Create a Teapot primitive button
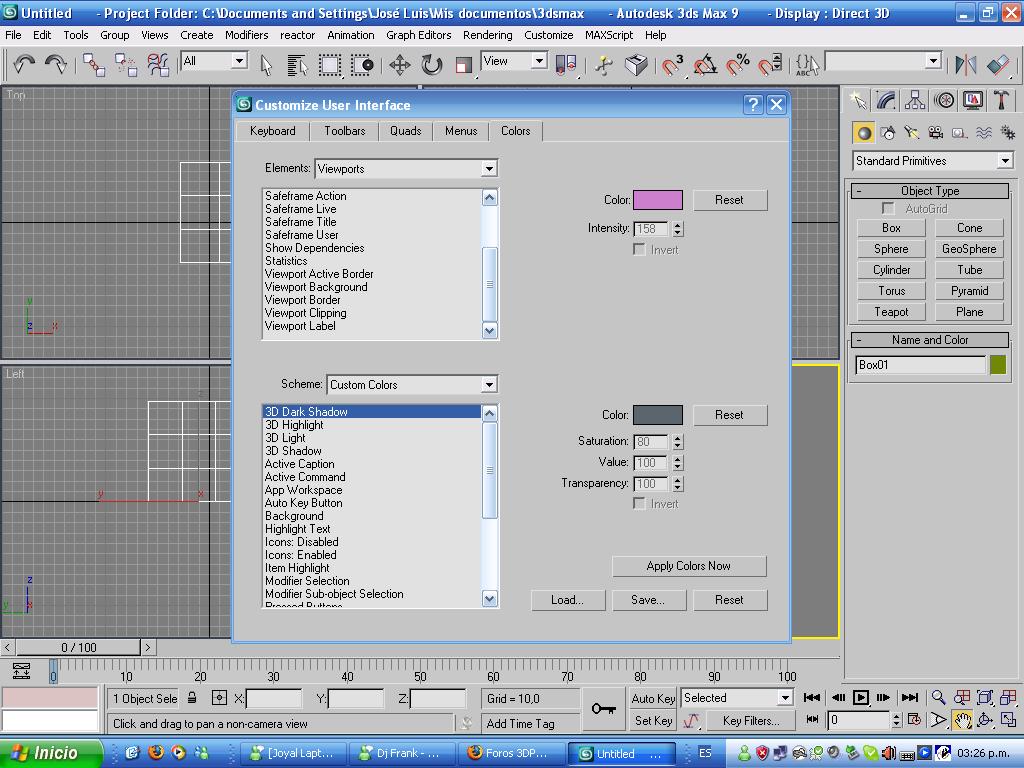The image size is (1024, 768). (891, 312)
